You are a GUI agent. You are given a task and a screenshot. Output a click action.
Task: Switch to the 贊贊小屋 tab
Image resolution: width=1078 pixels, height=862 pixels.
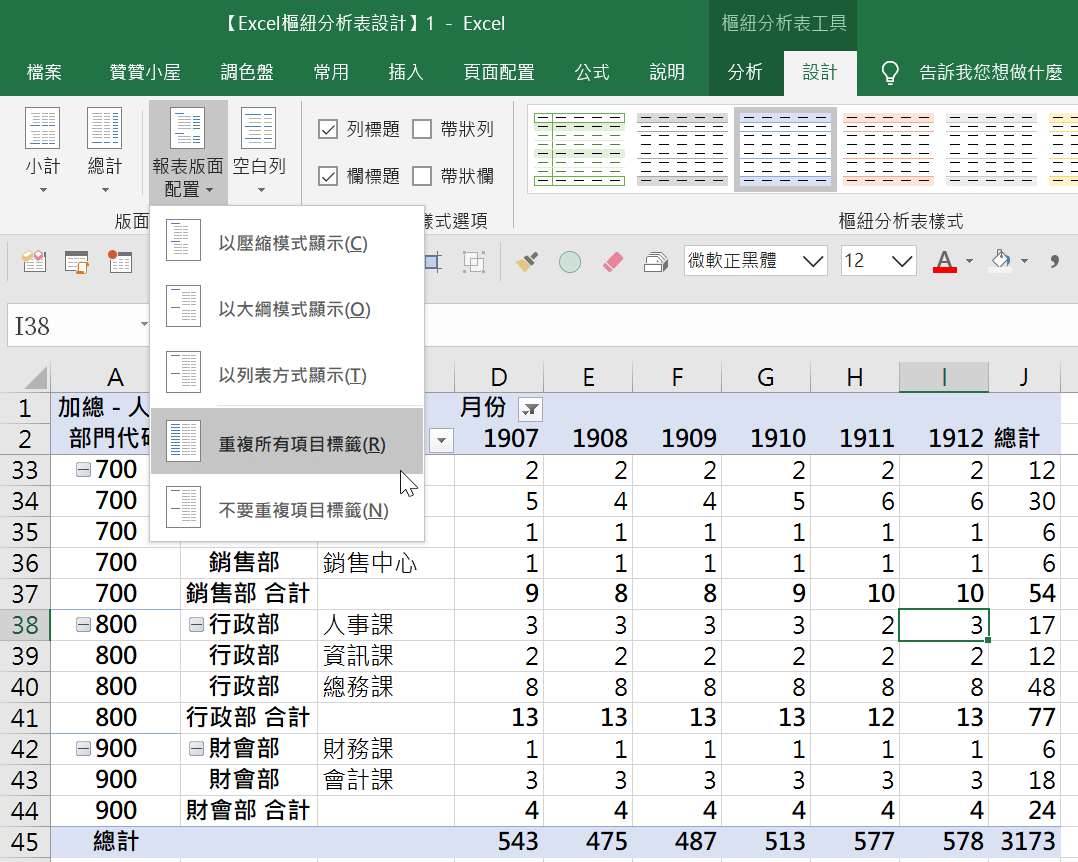(145, 72)
